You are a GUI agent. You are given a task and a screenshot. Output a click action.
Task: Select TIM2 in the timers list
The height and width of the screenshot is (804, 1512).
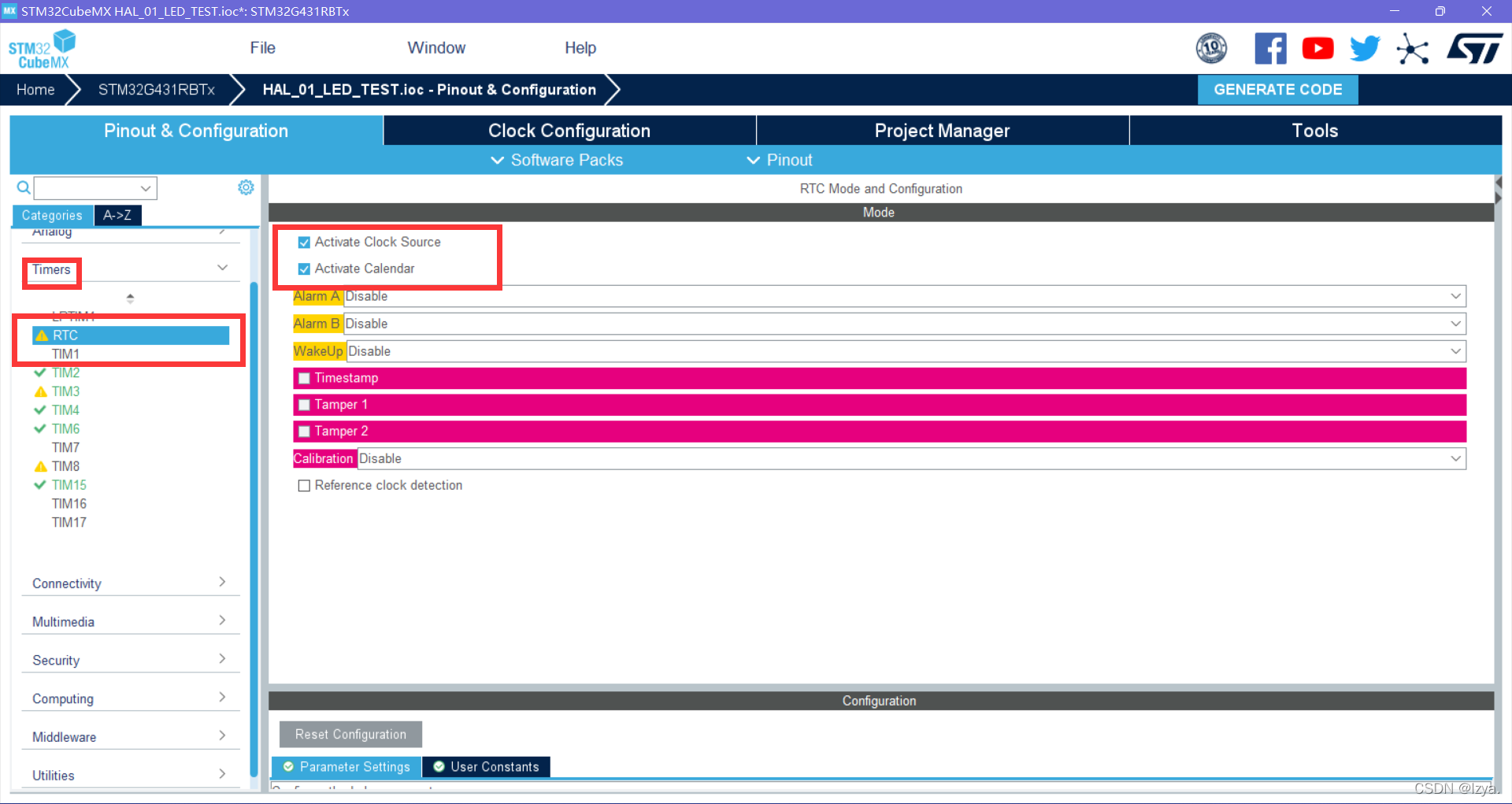click(65, 373)
